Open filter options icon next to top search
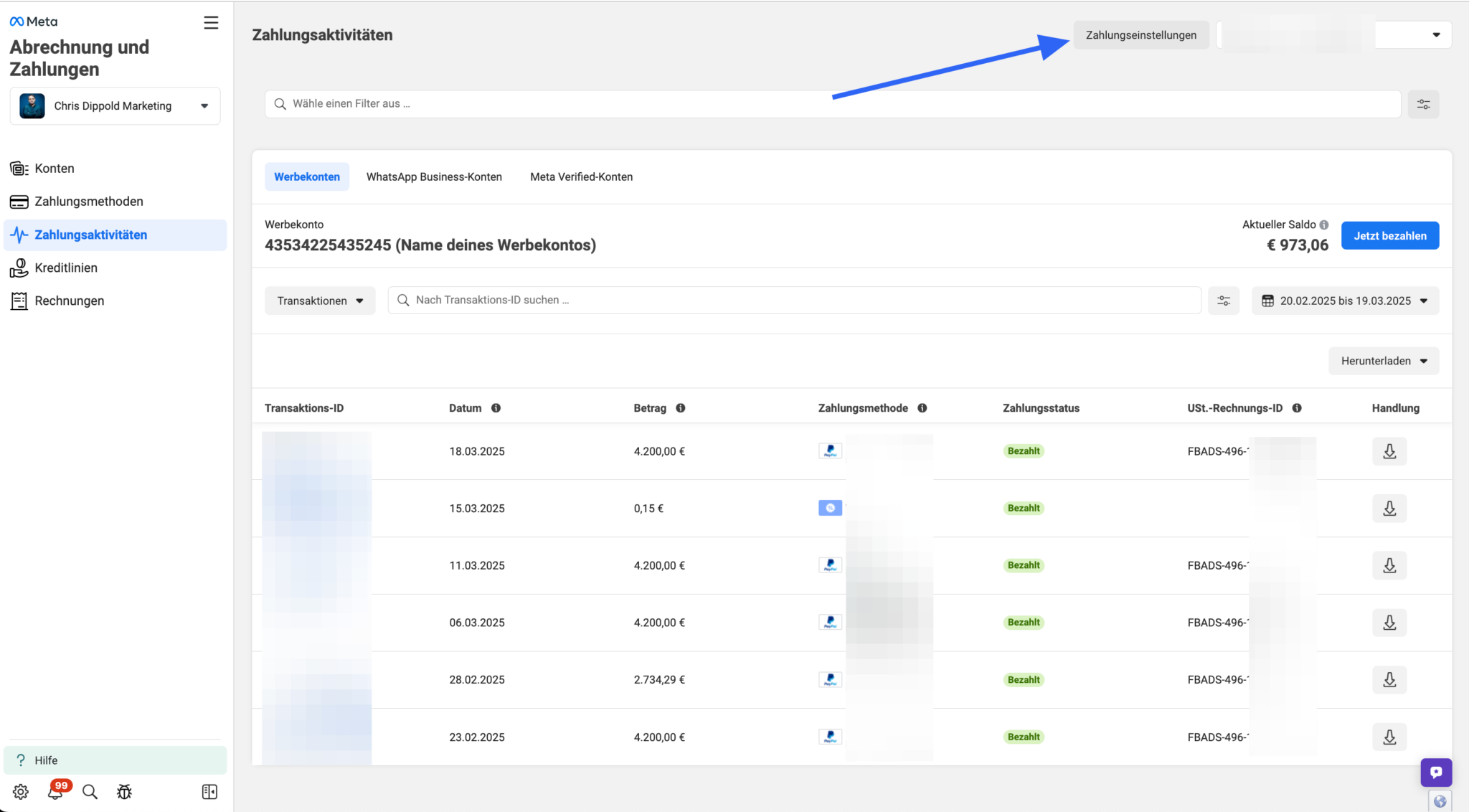The width and height of the screenshot is (1469, 812). tap(1423, 104)
